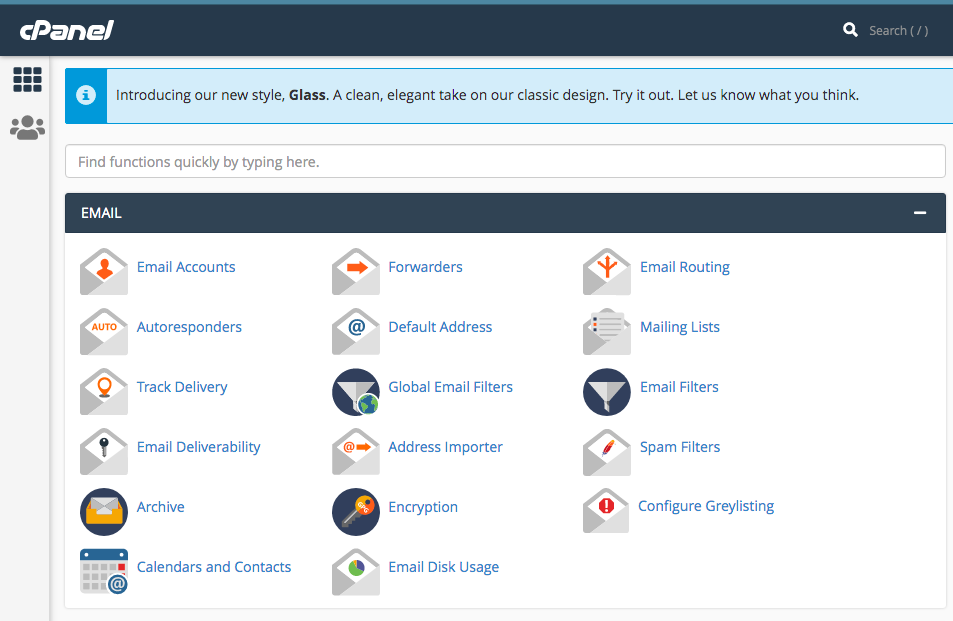This screenshot has width=953, height=621.
Task: Open the Email Accounts envelope icon
Action: coord(104,272)
